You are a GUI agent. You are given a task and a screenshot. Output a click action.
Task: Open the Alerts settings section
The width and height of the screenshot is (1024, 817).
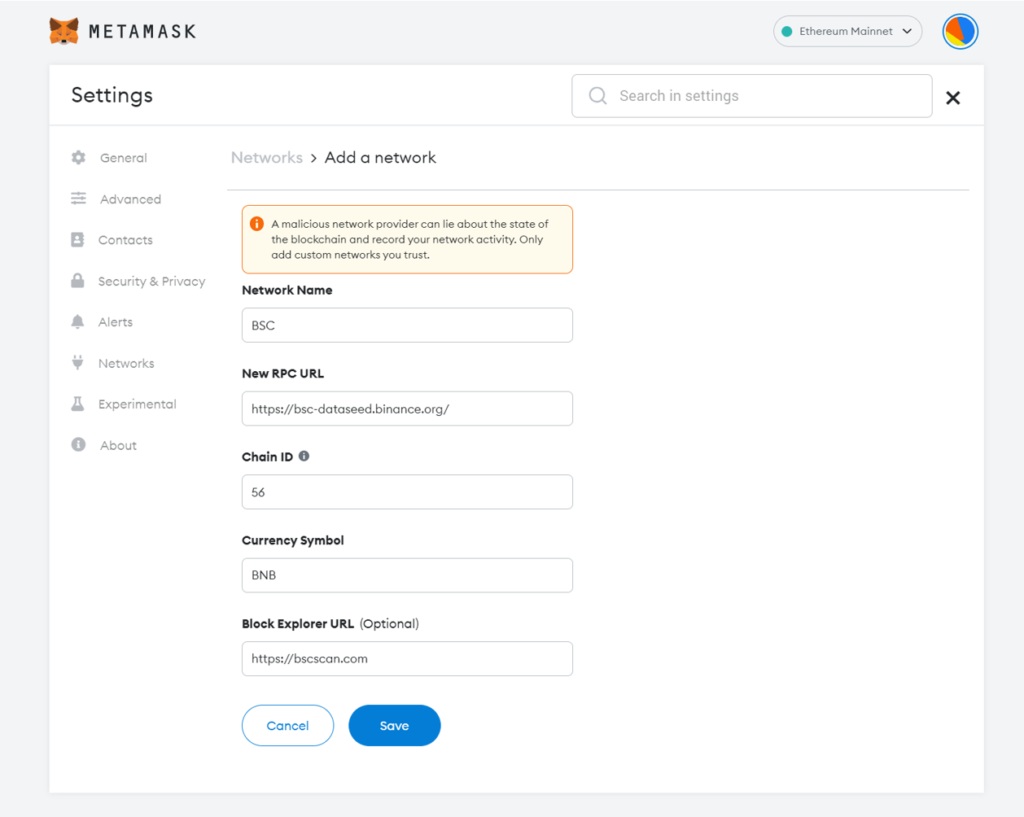click(x=116, y=322)
